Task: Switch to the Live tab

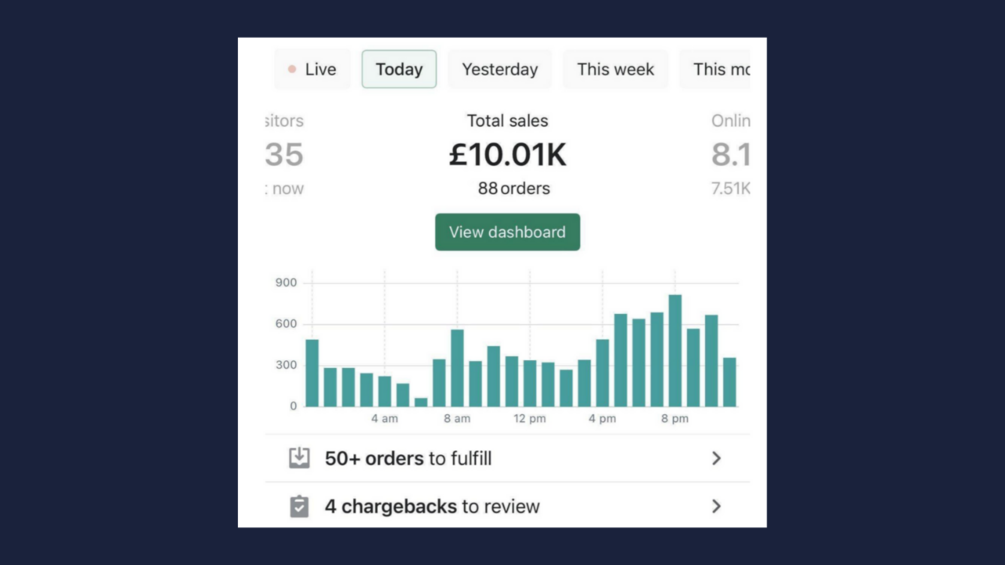Action: pos(312,69)
